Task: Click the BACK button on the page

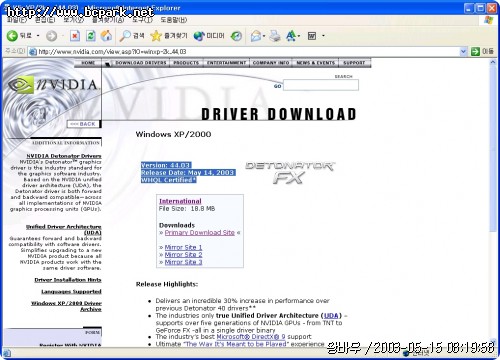Action: coord(83,124)
